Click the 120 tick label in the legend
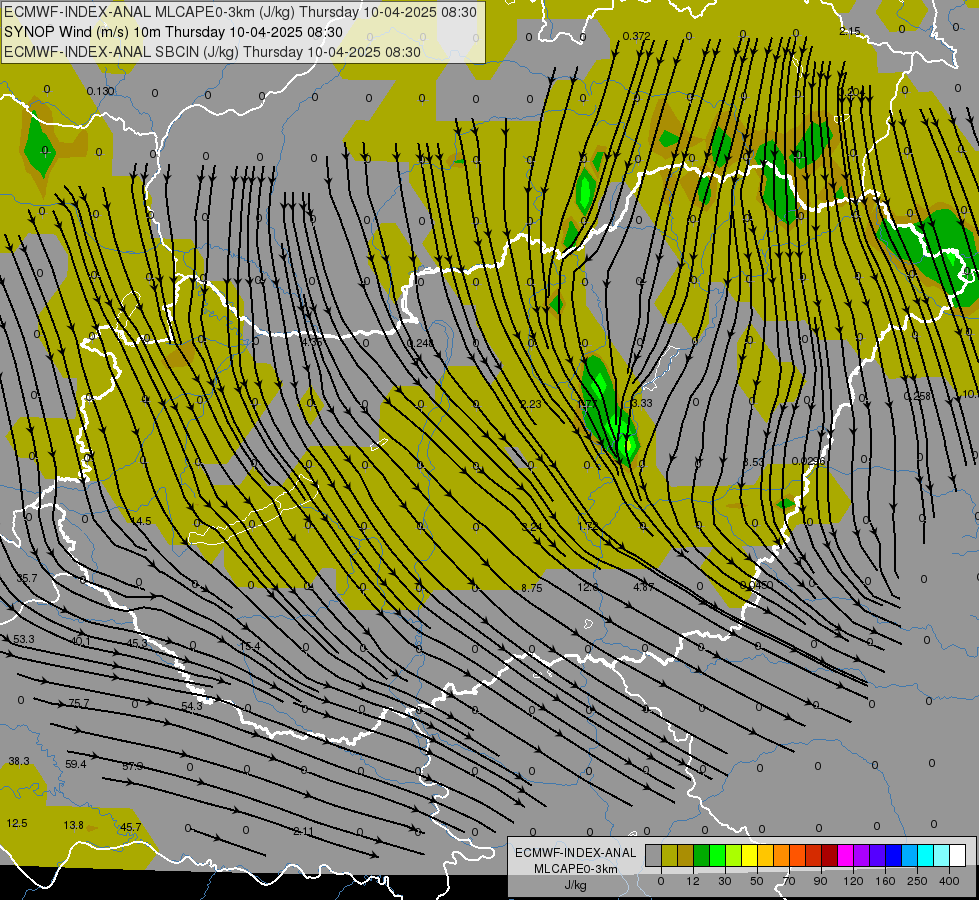The width and height of the screenshot is (979, 900). point(853,881)
